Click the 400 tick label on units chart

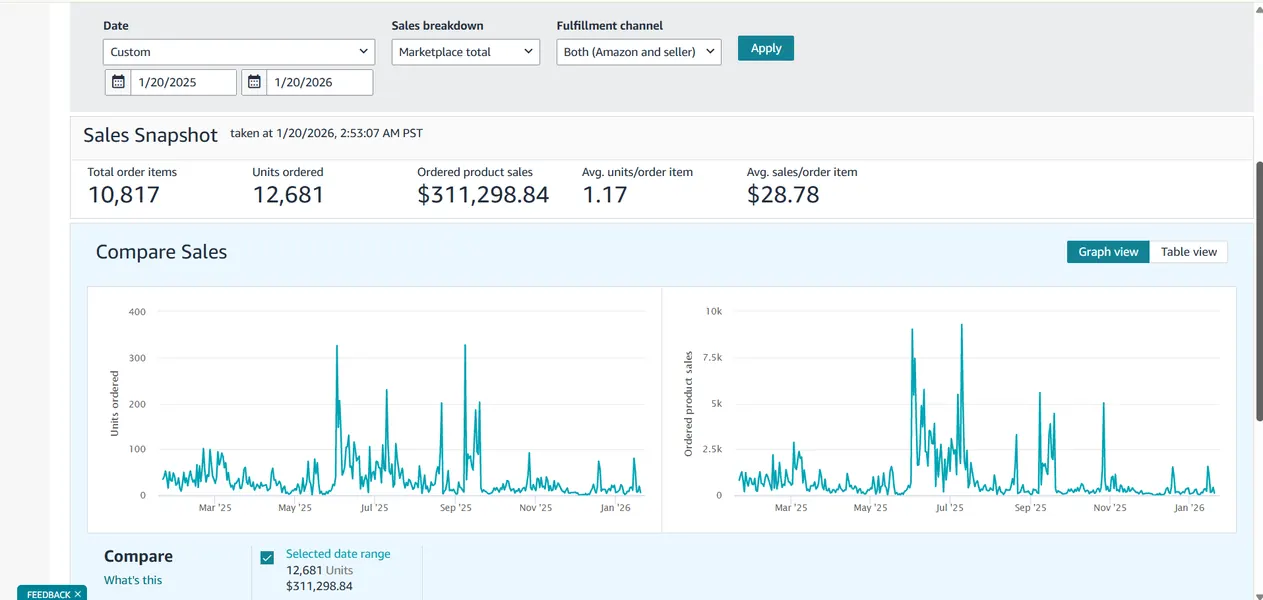137,312
